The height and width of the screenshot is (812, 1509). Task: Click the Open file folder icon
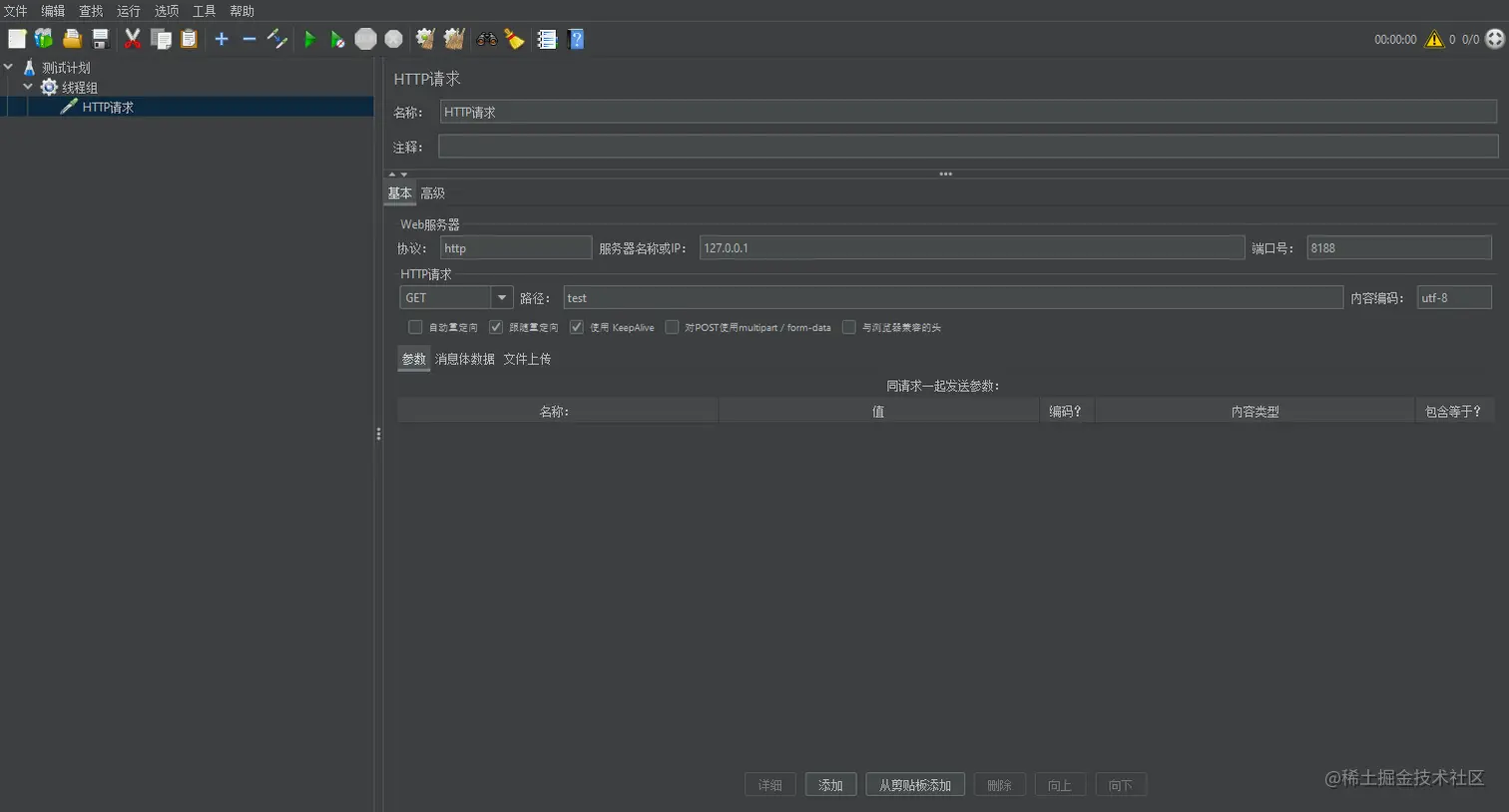(x=72, y=39)
